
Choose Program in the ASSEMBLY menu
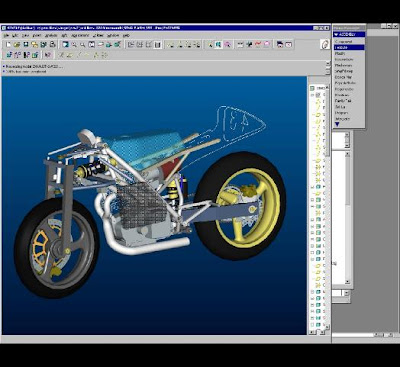342,113
